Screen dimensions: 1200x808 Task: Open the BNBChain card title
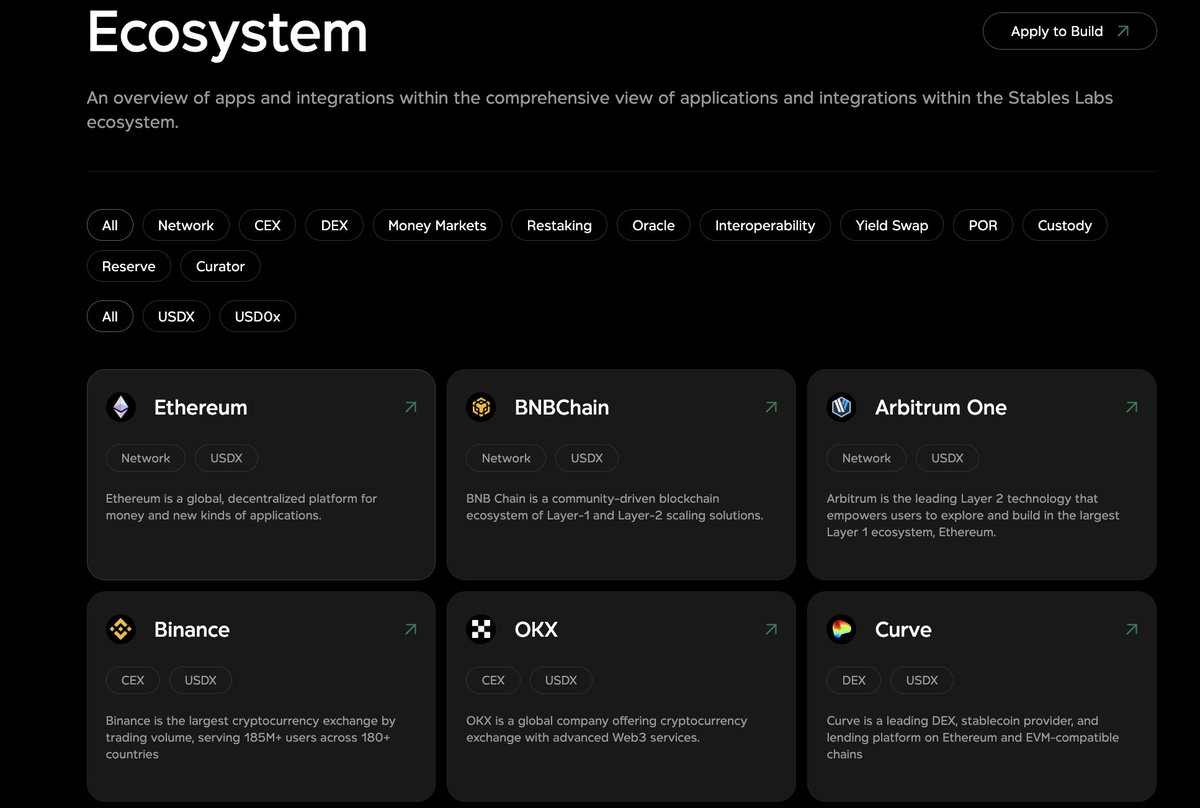point(562,407)
